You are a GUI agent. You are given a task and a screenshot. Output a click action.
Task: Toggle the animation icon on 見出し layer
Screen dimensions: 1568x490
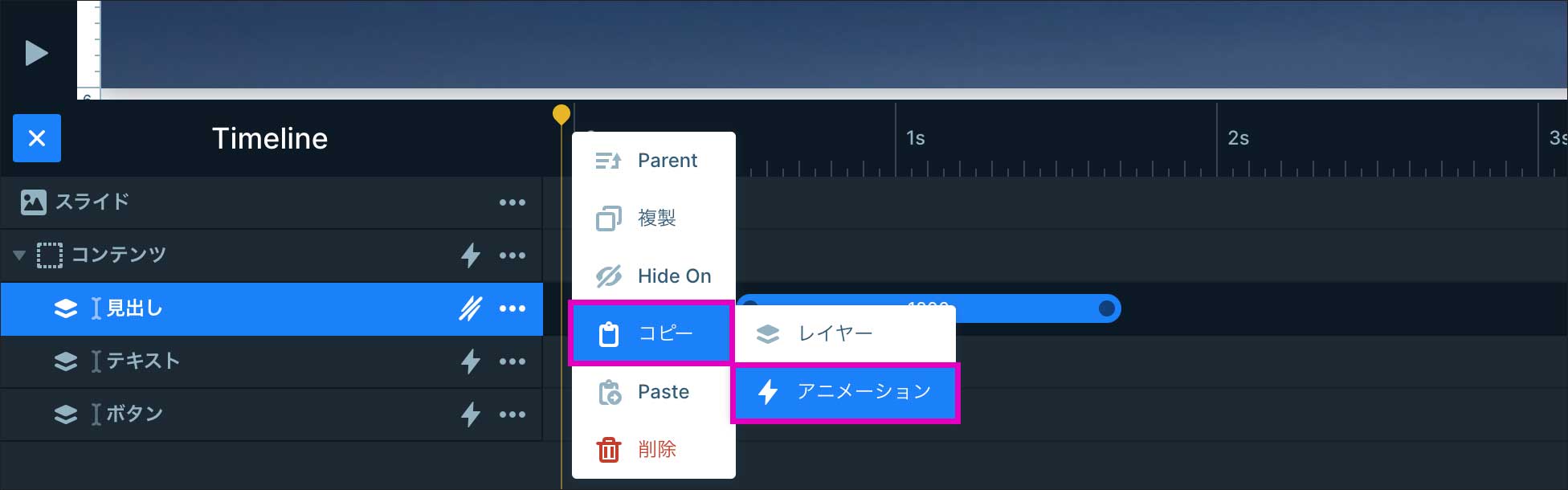tap(471, 308)
